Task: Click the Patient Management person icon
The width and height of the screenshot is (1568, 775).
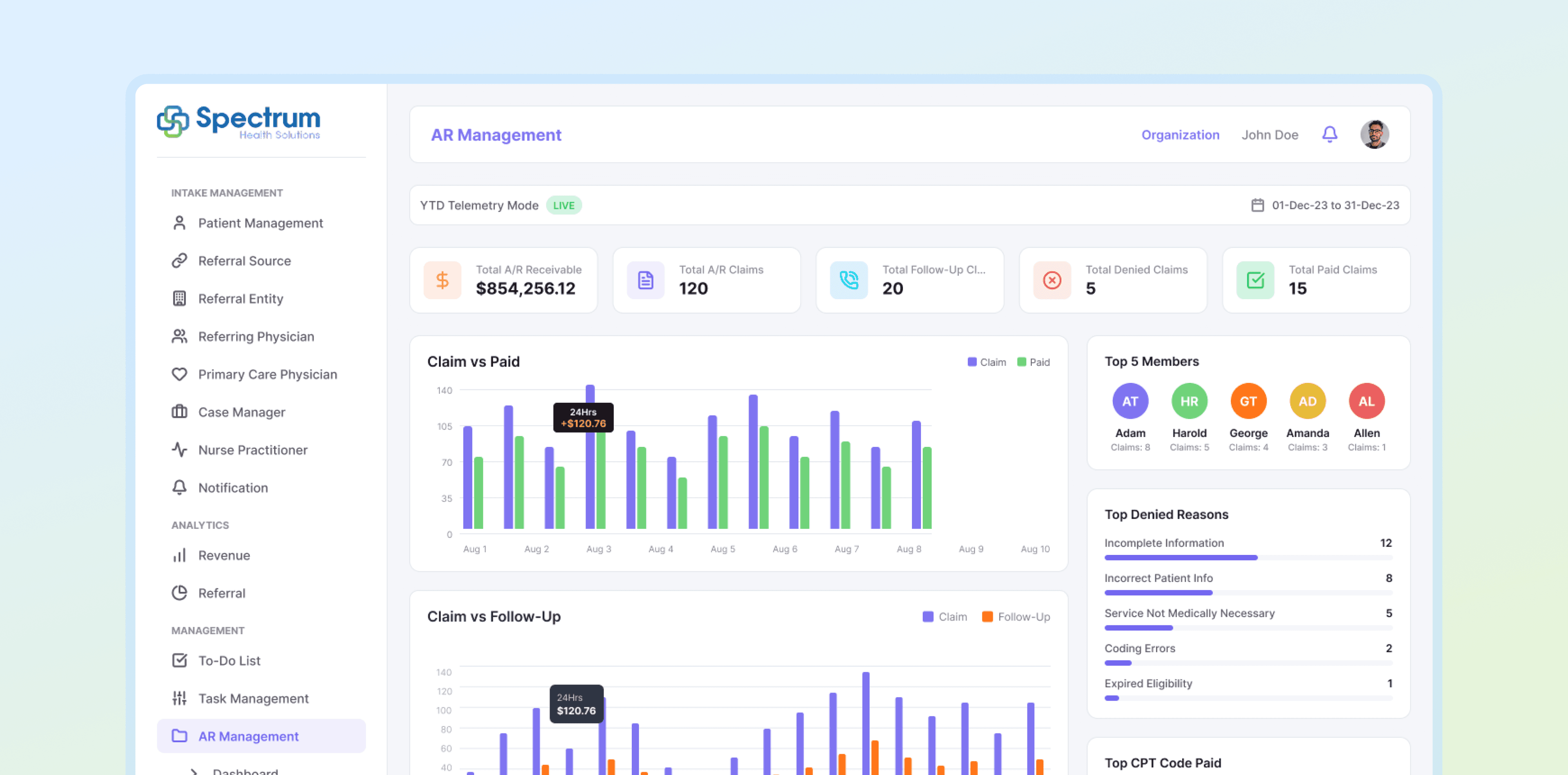Action: 179,223
